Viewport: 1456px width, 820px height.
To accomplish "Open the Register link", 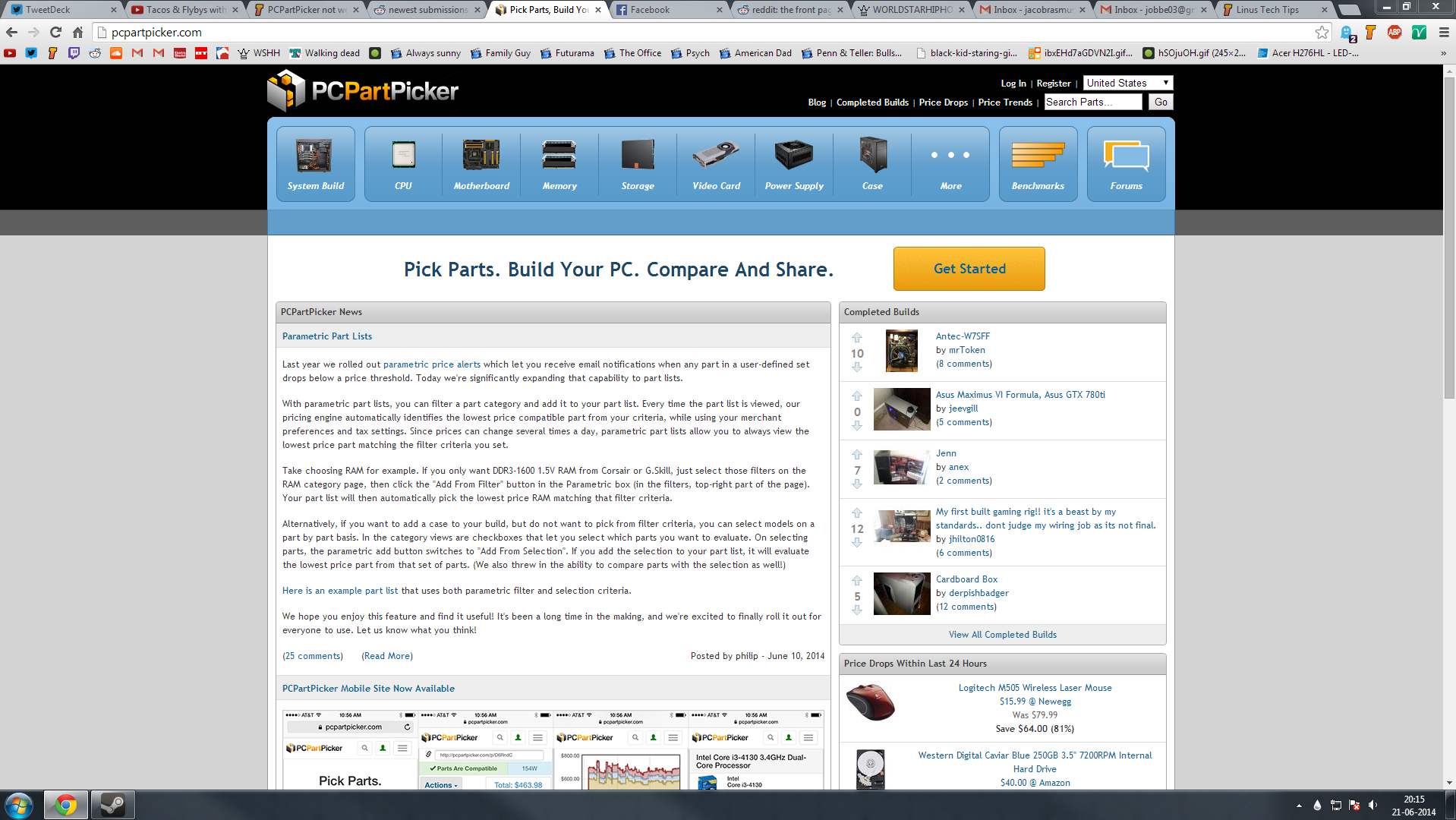I will tap(1054, 84).
